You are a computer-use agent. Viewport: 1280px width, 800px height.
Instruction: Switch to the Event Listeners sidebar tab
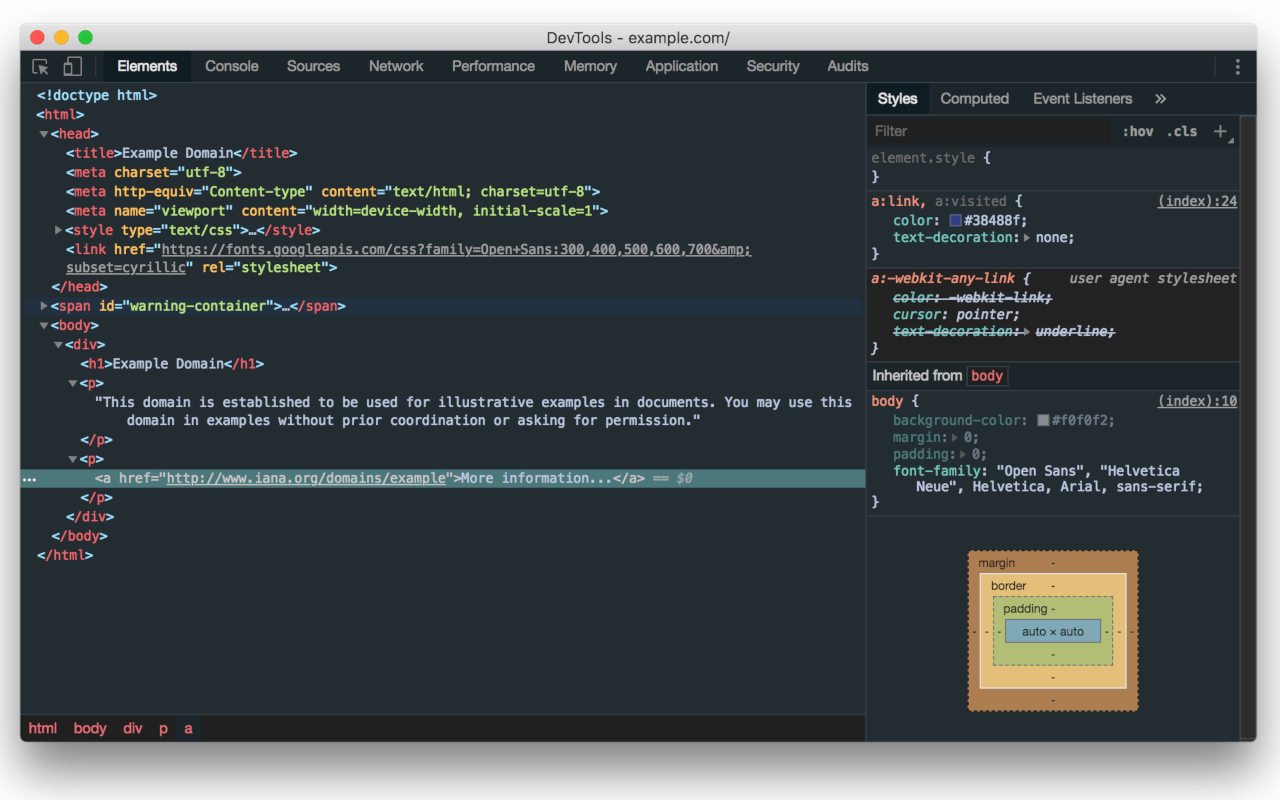tap(1083, 99)
